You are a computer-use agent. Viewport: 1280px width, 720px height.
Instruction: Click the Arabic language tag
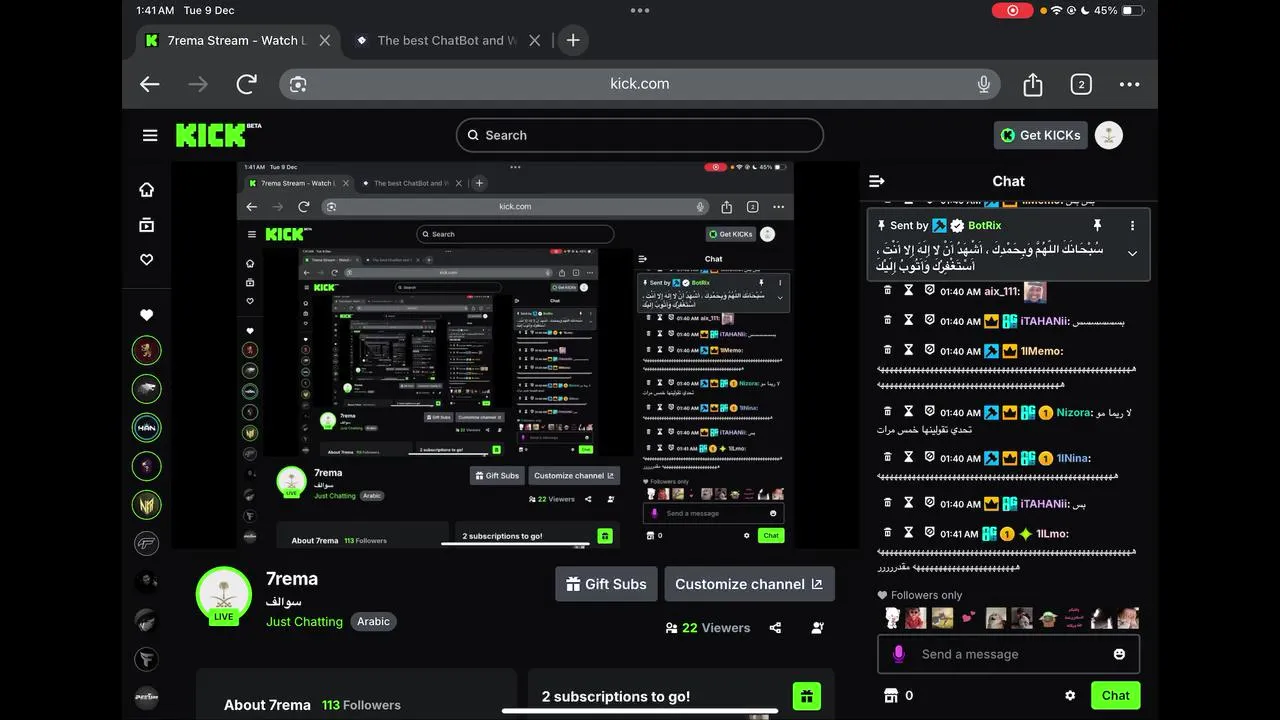(374, 621)
